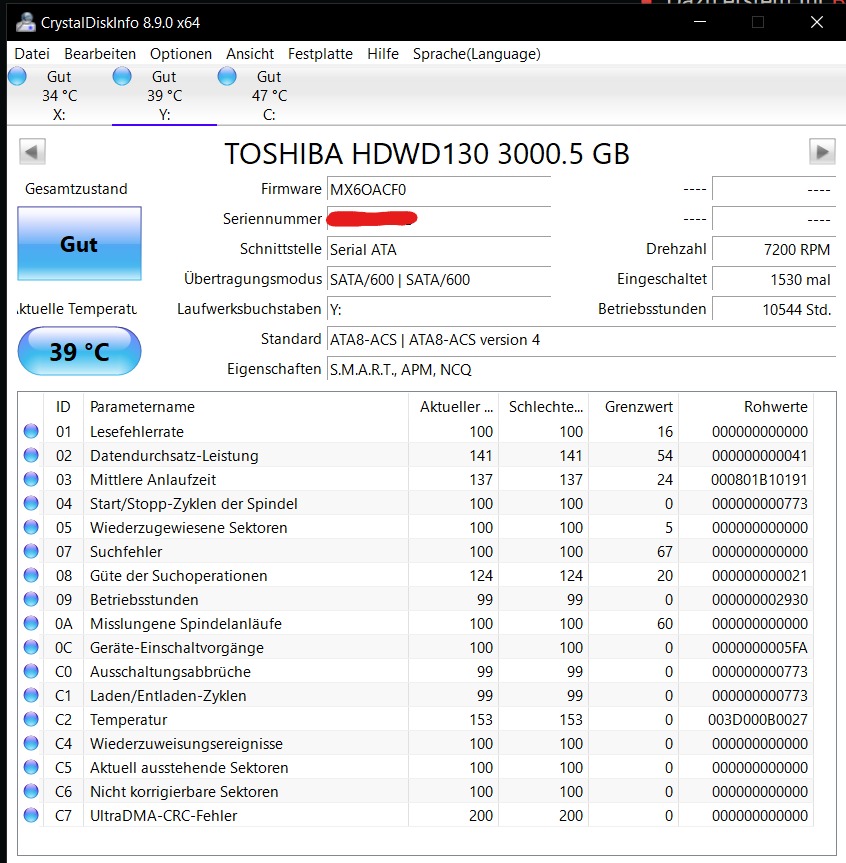Click raw value 000000002930

(760, 599)
